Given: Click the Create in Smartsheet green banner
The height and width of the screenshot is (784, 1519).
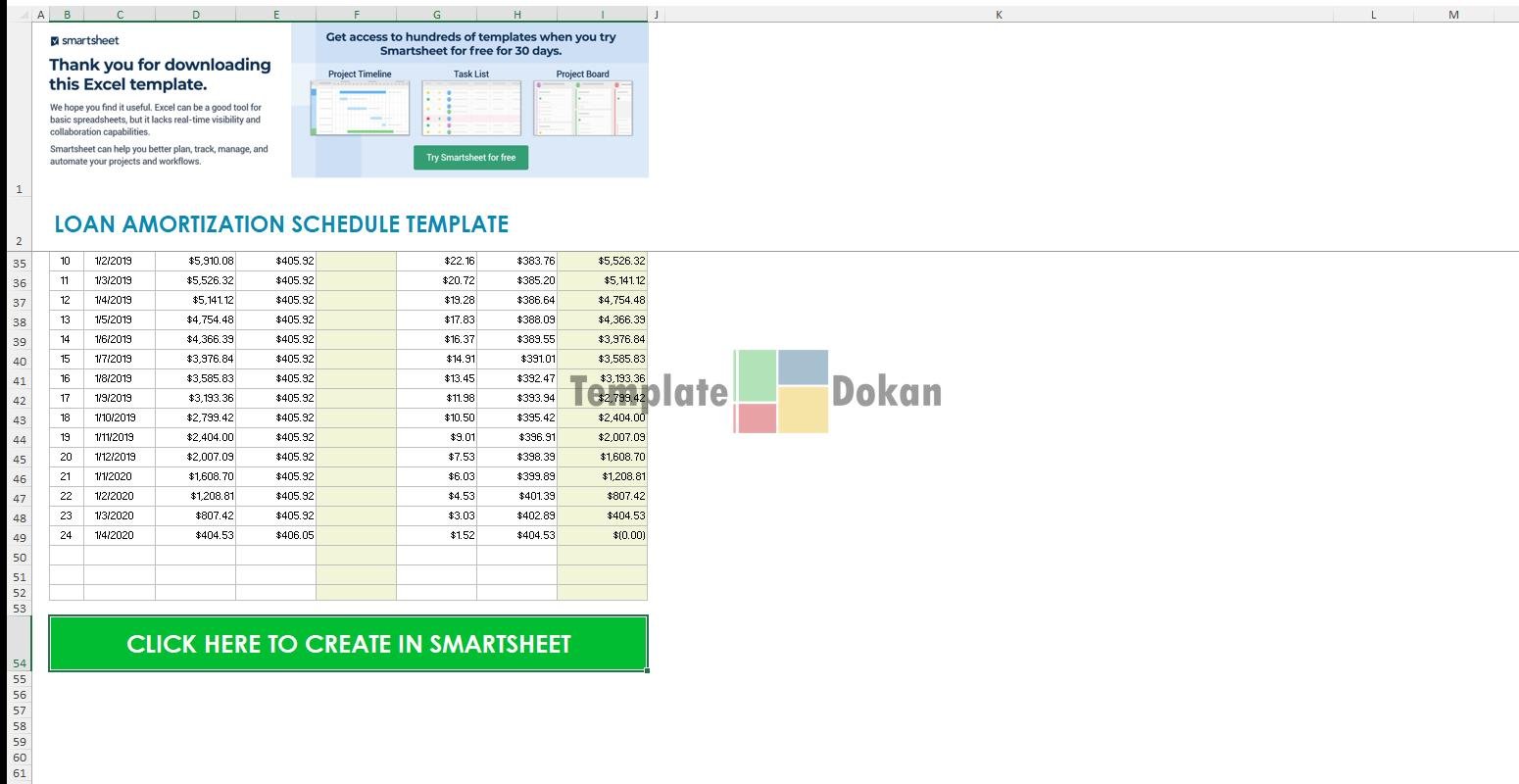Looking at the screenshot, I should point(348,644).
